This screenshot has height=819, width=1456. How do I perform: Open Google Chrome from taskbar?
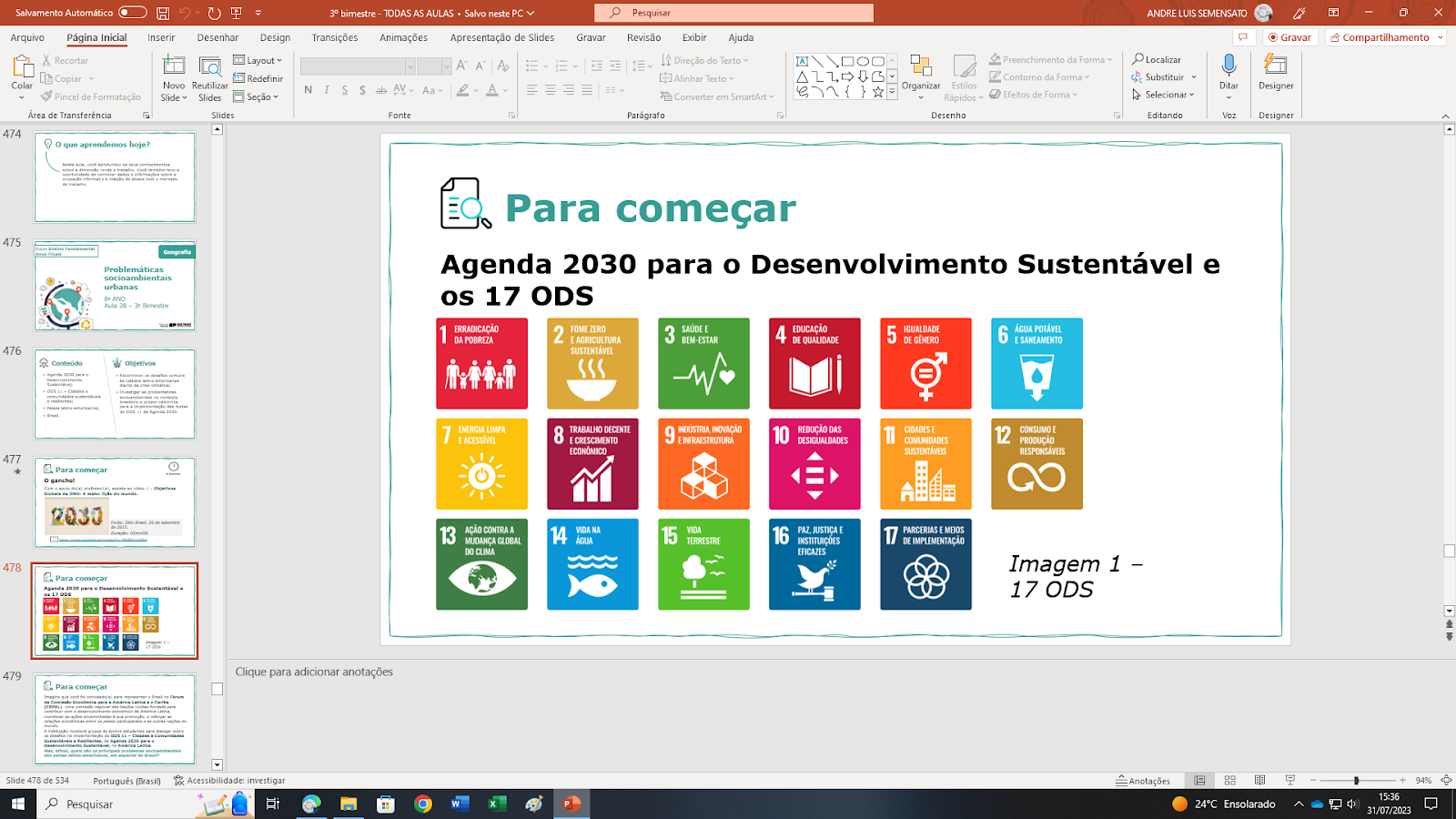pos(422,804)
